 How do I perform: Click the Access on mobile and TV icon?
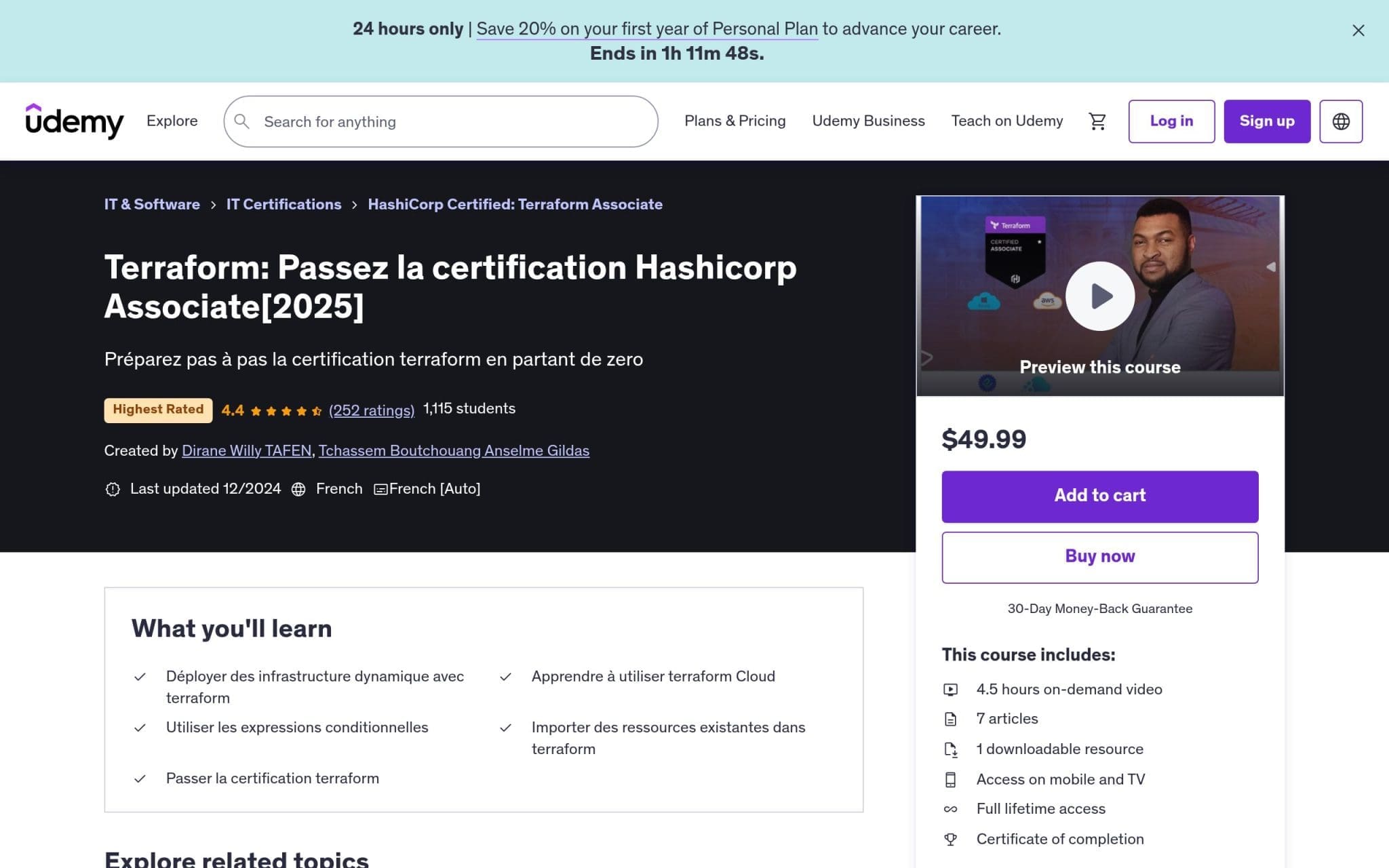coord(952,779)
